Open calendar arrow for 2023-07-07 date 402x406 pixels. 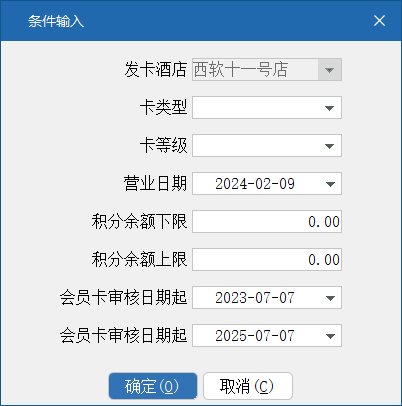330,298
